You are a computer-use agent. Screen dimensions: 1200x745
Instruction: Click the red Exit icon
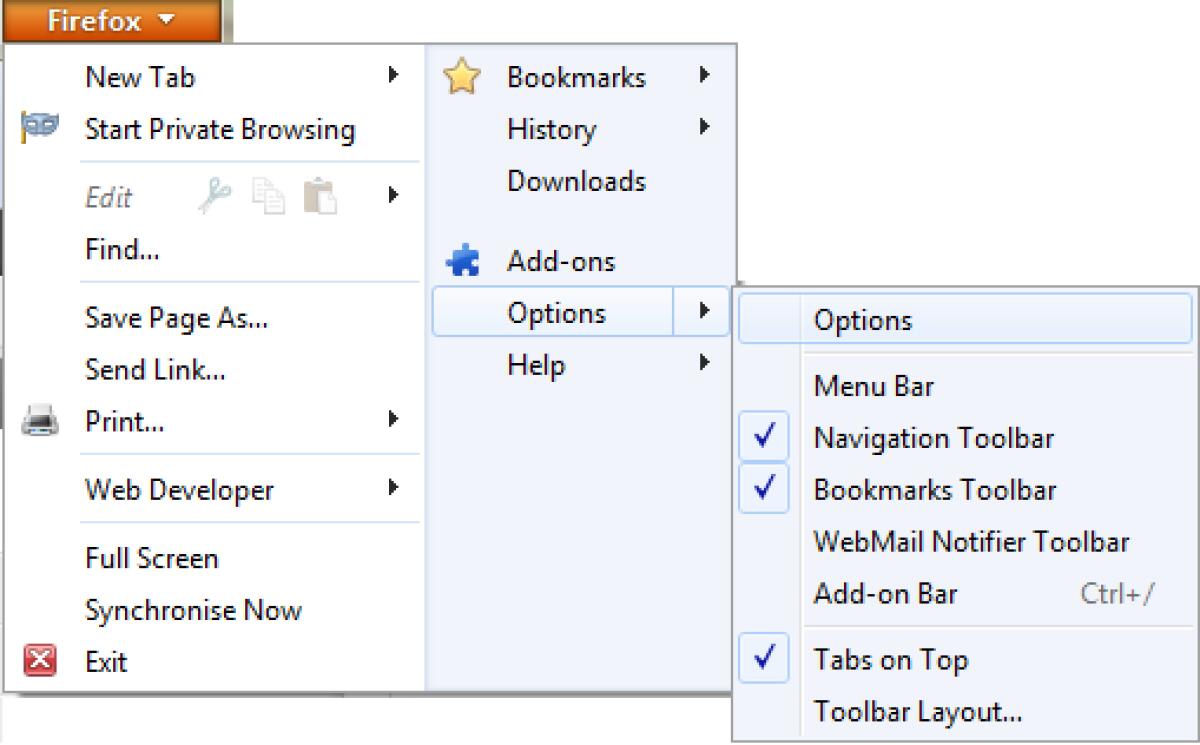[x=39, y=661]
